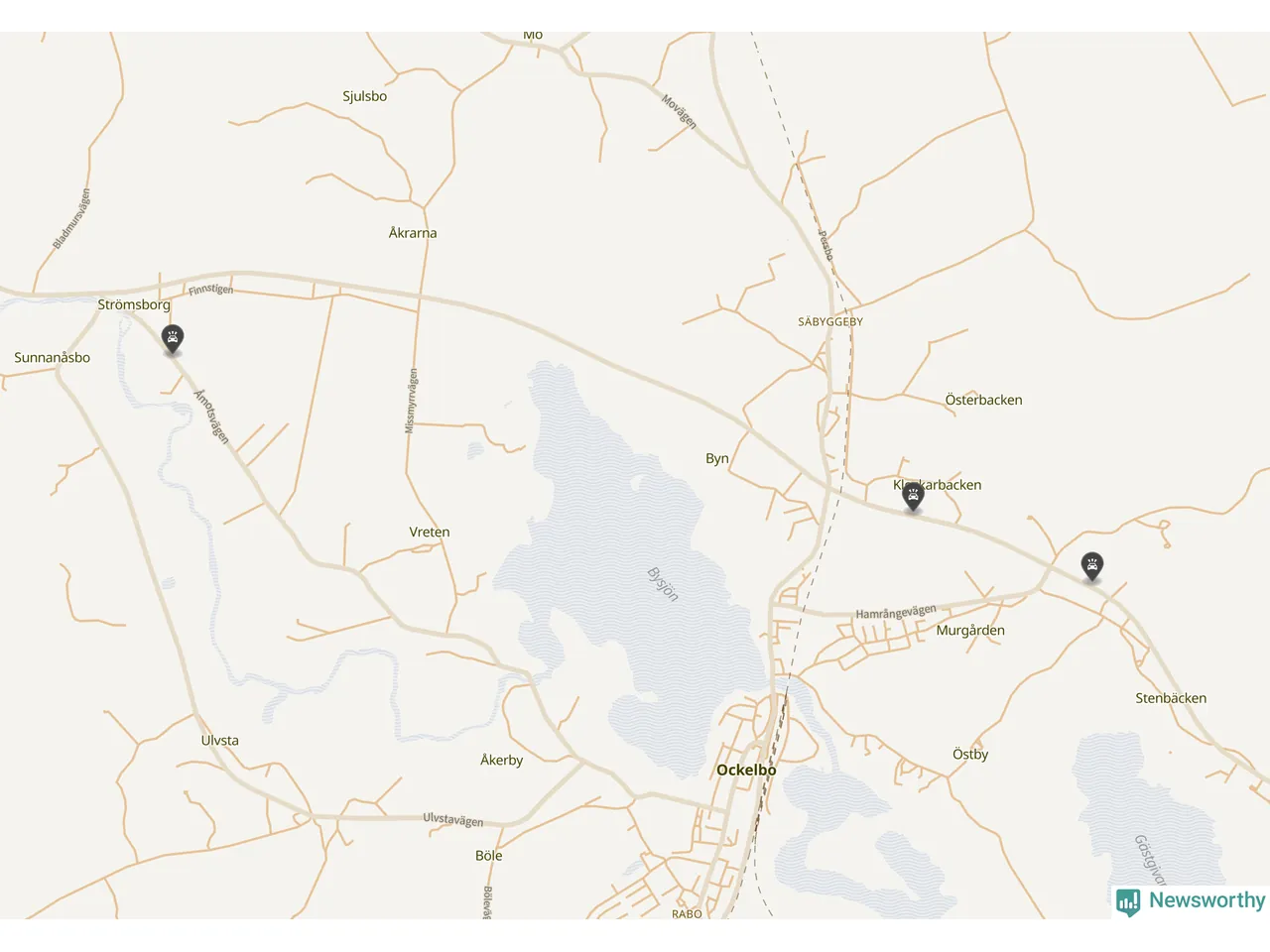
Task: Click the Ockelbo town label
Action: (x=746, y=770)
